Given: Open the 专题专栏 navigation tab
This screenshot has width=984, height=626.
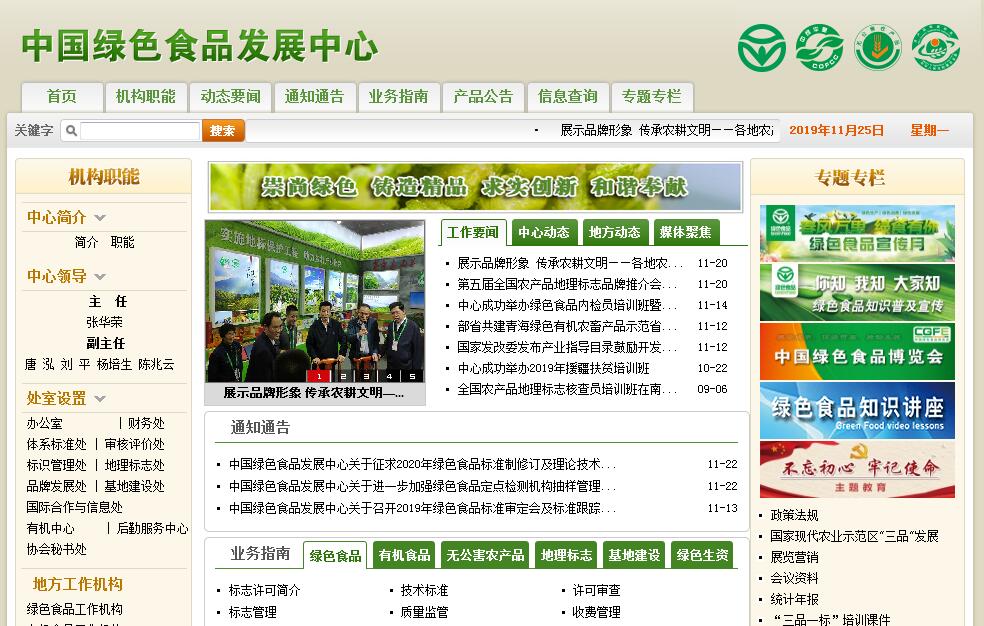Looking at the screenshot, I should coord(652,97).
